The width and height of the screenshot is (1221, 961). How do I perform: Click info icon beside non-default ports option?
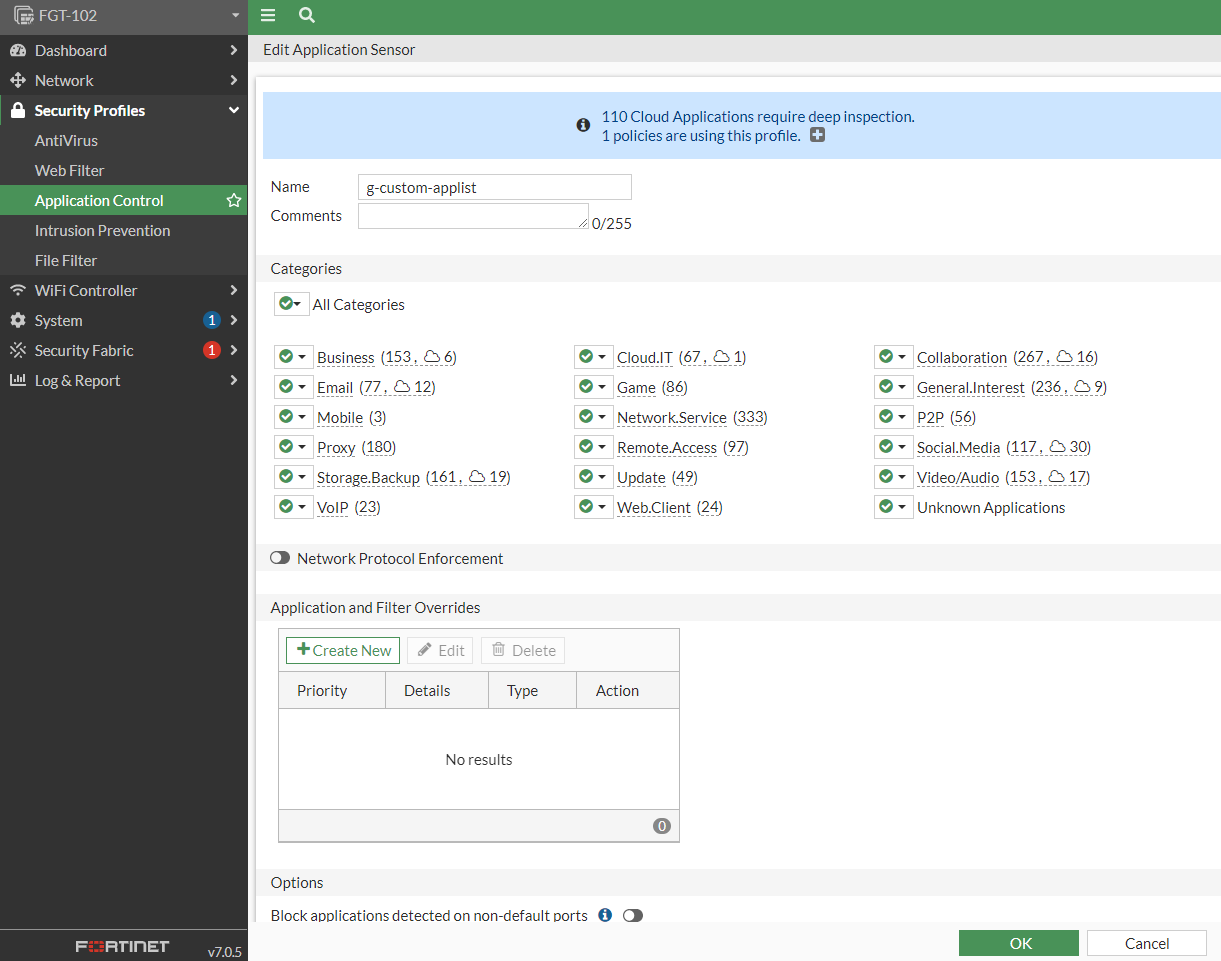(605, 915)
